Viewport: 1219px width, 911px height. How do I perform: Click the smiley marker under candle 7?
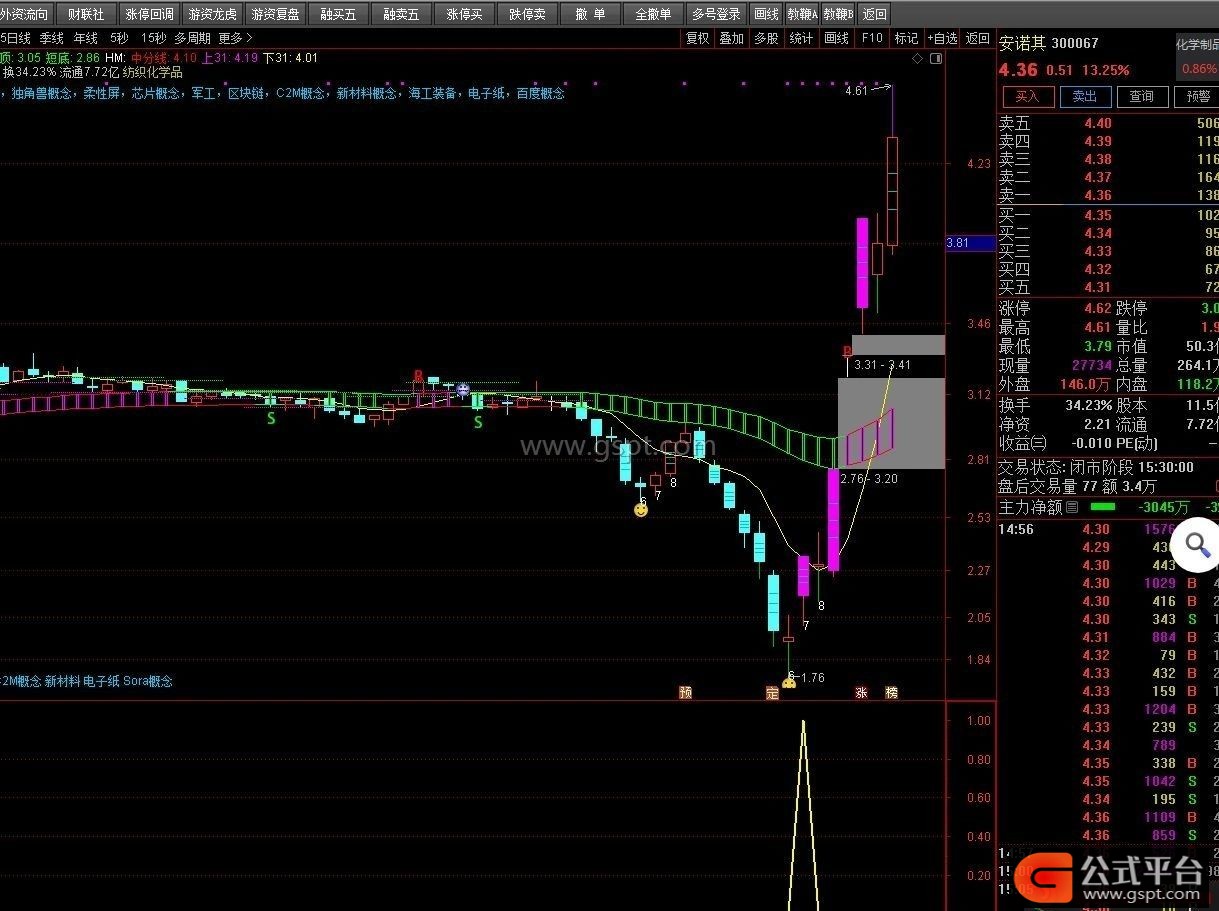(641, 510)
